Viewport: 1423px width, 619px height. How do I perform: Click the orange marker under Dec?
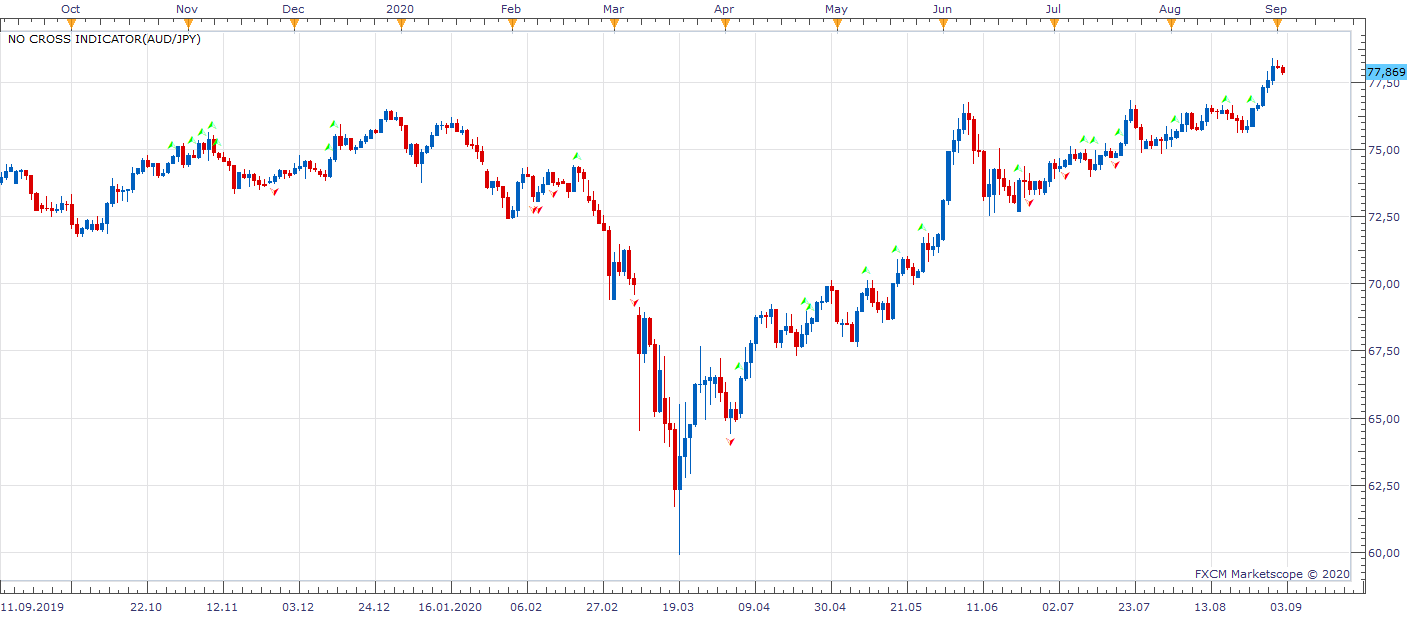coord(294,24)
